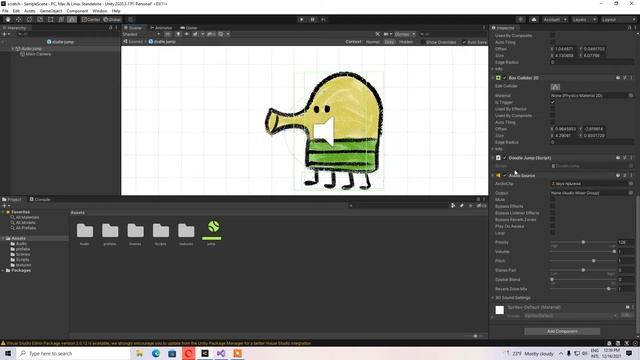Collapse the Doodle Jump (Script) component foldout
This screenshot has height=360, width=640.
(x=493, y=158)
